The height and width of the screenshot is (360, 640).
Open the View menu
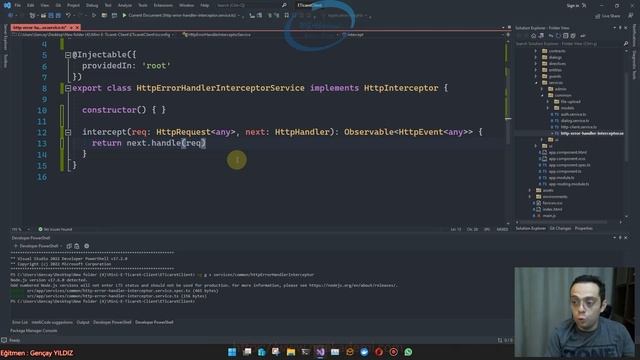(44, 5)
